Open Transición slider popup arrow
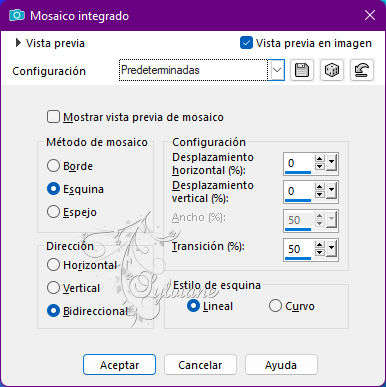This screenshot has height=387, width=386. [331, 248]
